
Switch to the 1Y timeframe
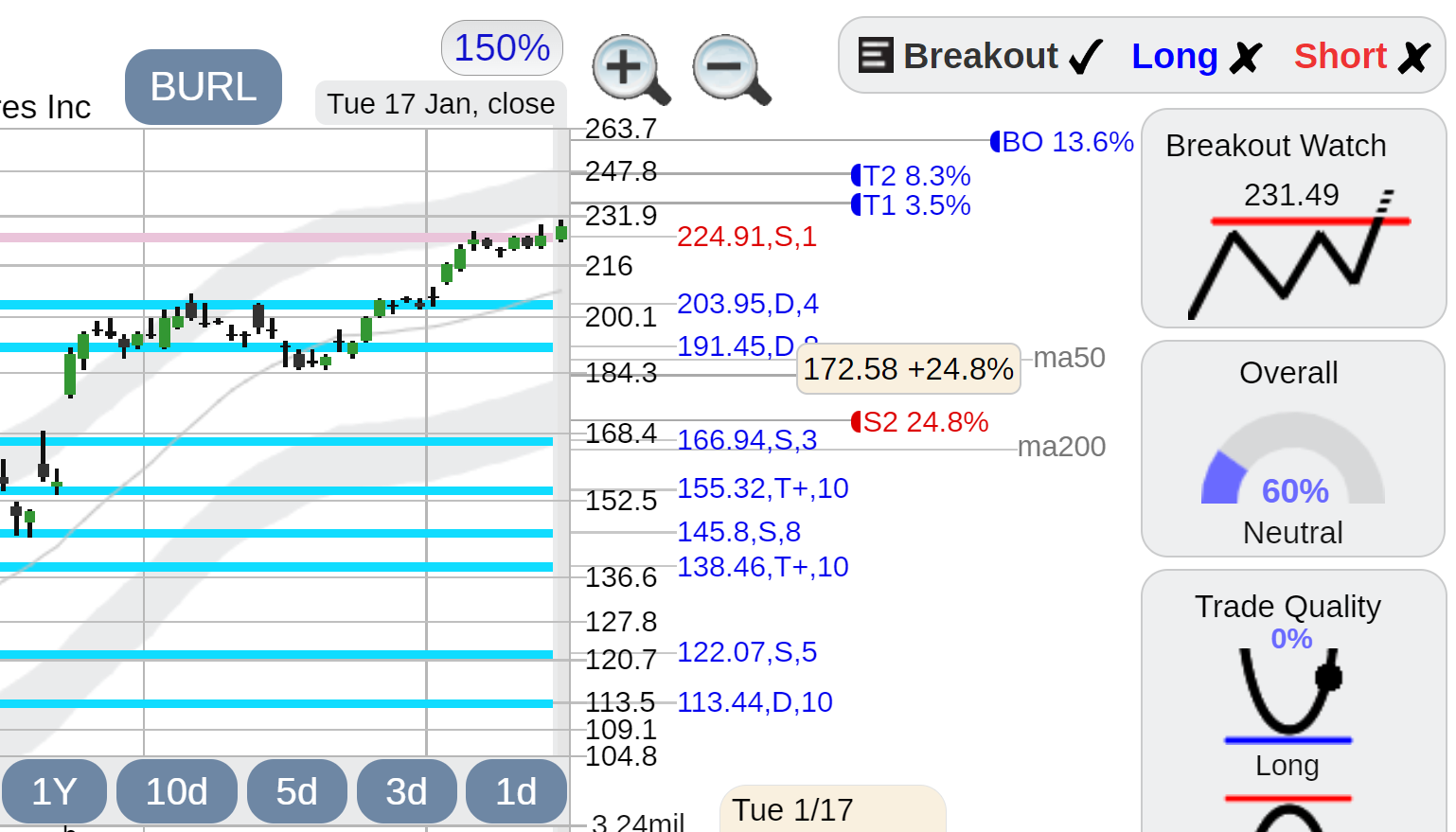point(54,791)
